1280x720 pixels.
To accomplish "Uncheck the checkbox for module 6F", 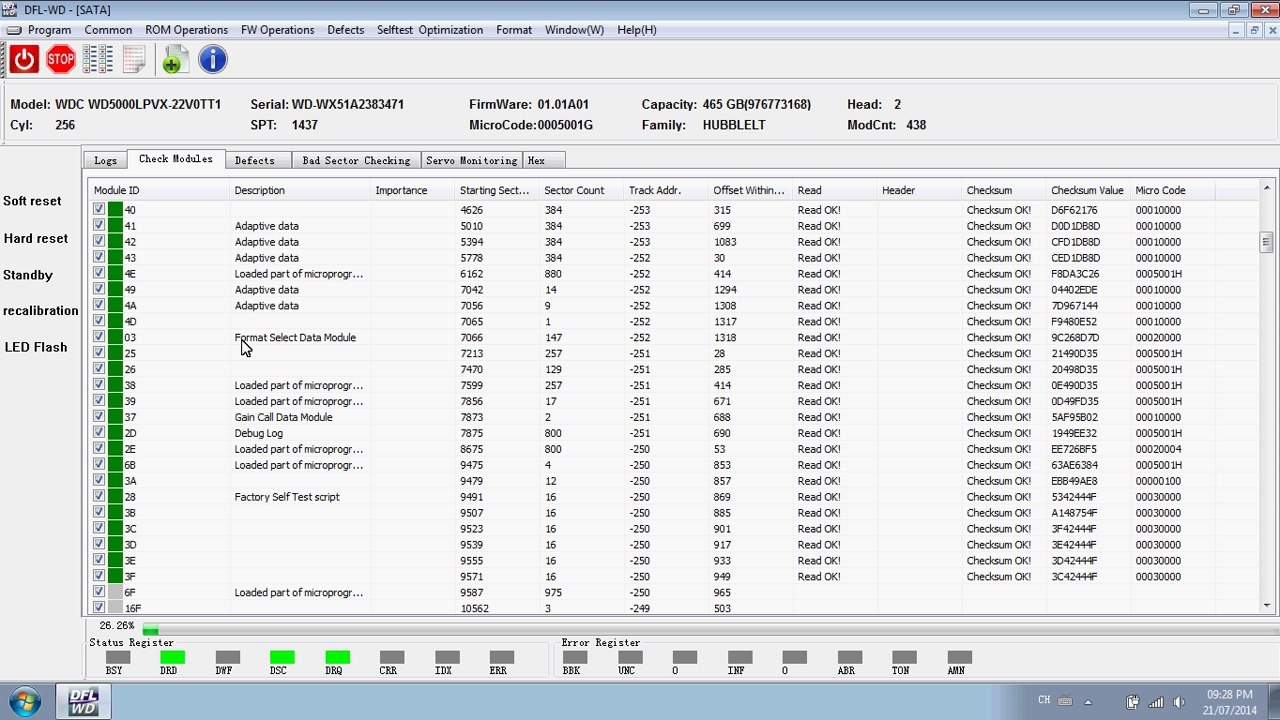I will tap(99, 592).
